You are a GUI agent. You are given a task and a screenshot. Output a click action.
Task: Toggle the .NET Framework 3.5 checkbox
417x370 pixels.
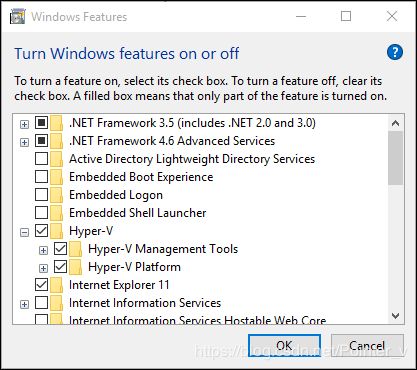click(x=41, y=123)
